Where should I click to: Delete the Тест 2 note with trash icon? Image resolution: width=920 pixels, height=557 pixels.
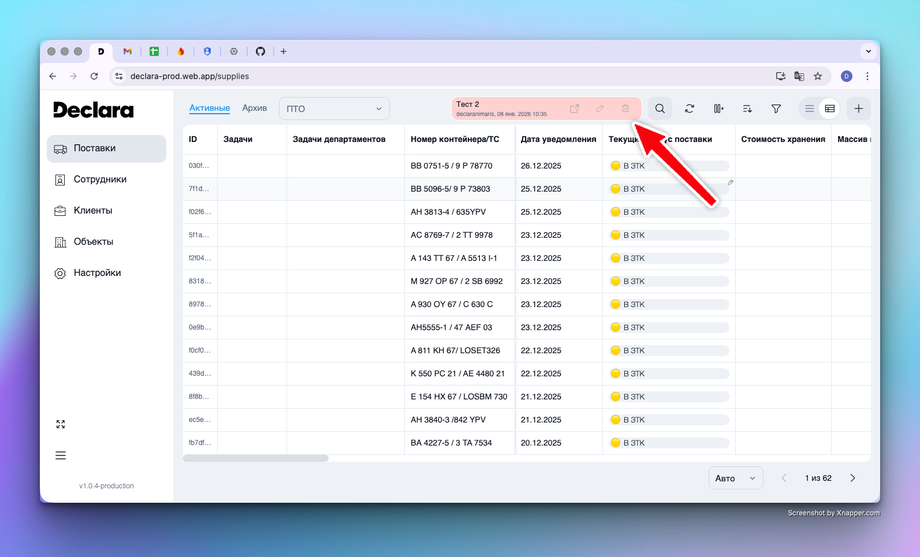click(x=625, y=109)
